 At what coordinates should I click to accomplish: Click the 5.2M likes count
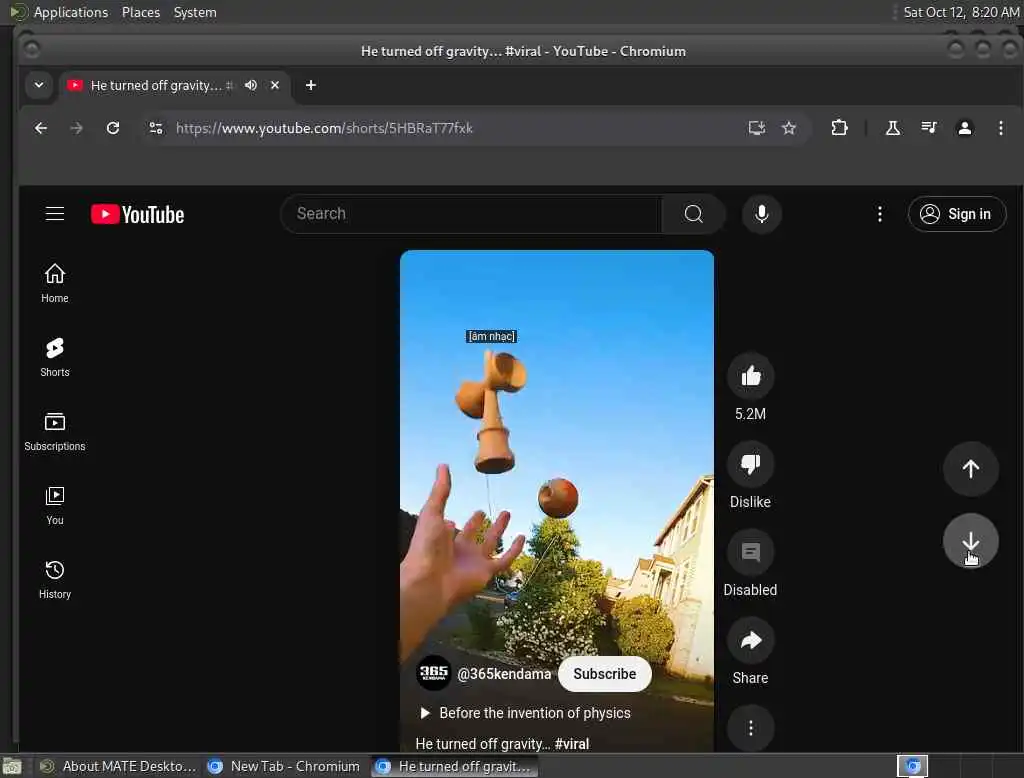coord(750,413)
